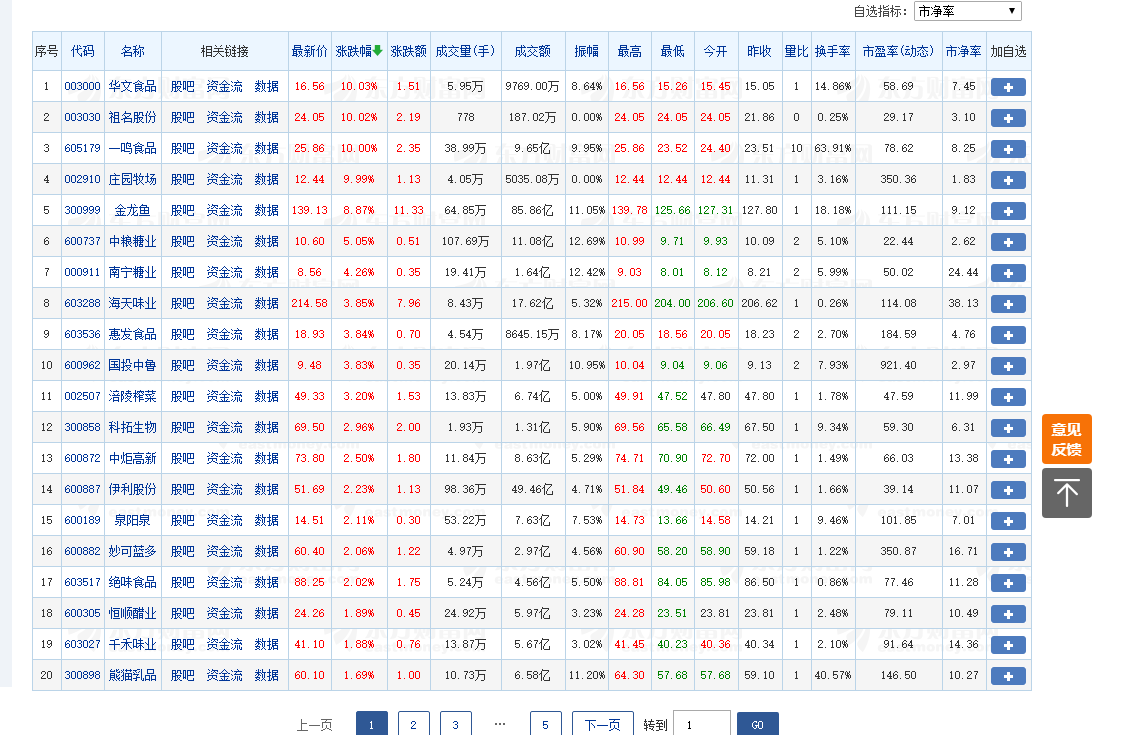Open 股吧 link for 海天味业
This screenshot has height=735, width=1145.
[x=183, y=304]
